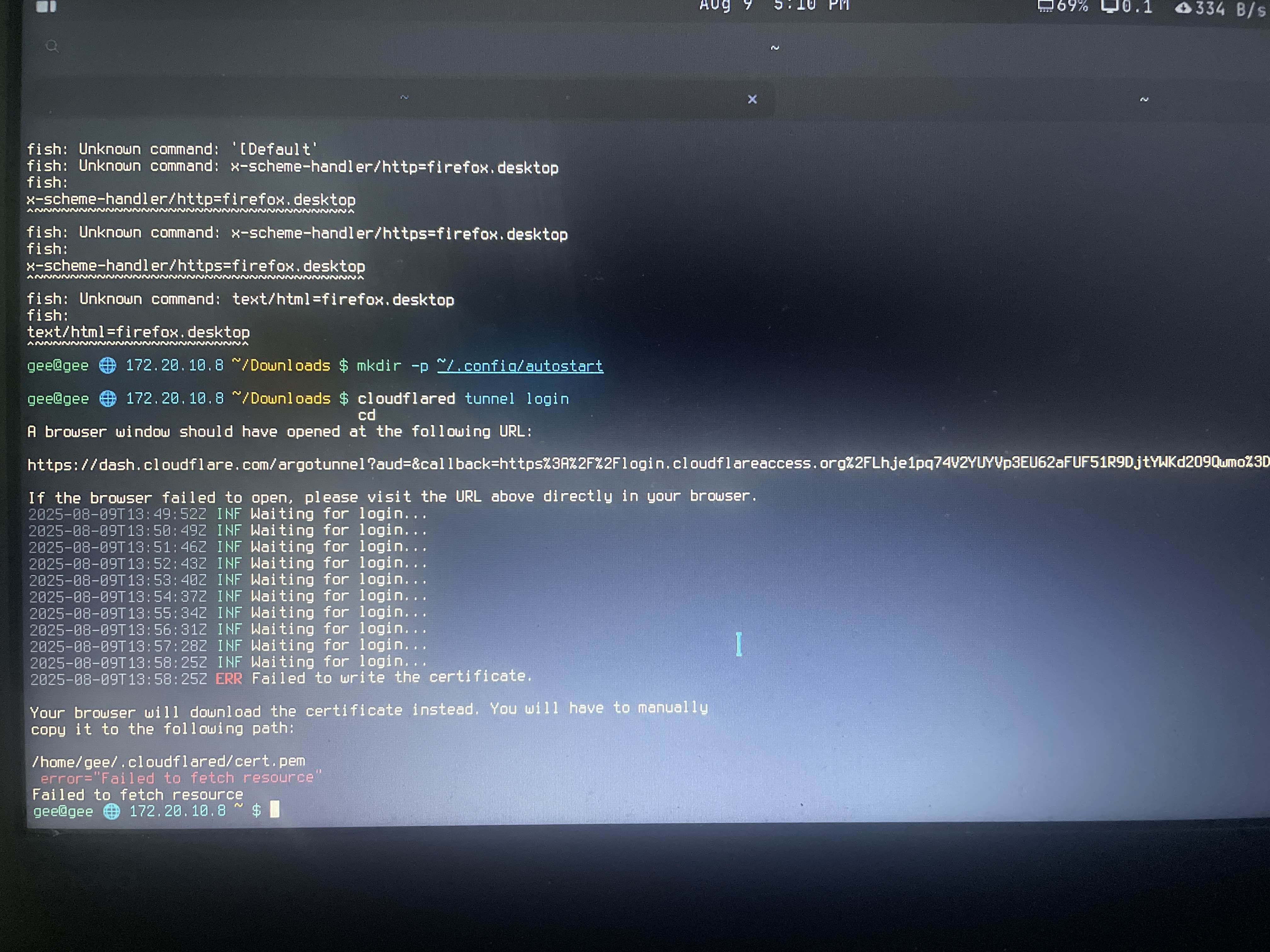Viewport: 1270px width, 952px height.
Task: Click the 'cloudflared tunnel login' command text
Action: 463,399
